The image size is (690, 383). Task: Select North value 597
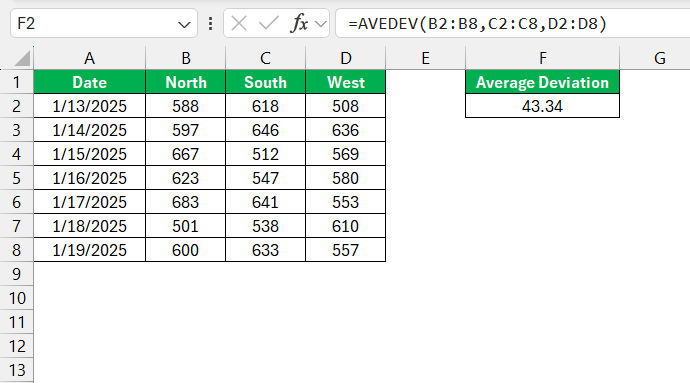[x=185, y=130]
